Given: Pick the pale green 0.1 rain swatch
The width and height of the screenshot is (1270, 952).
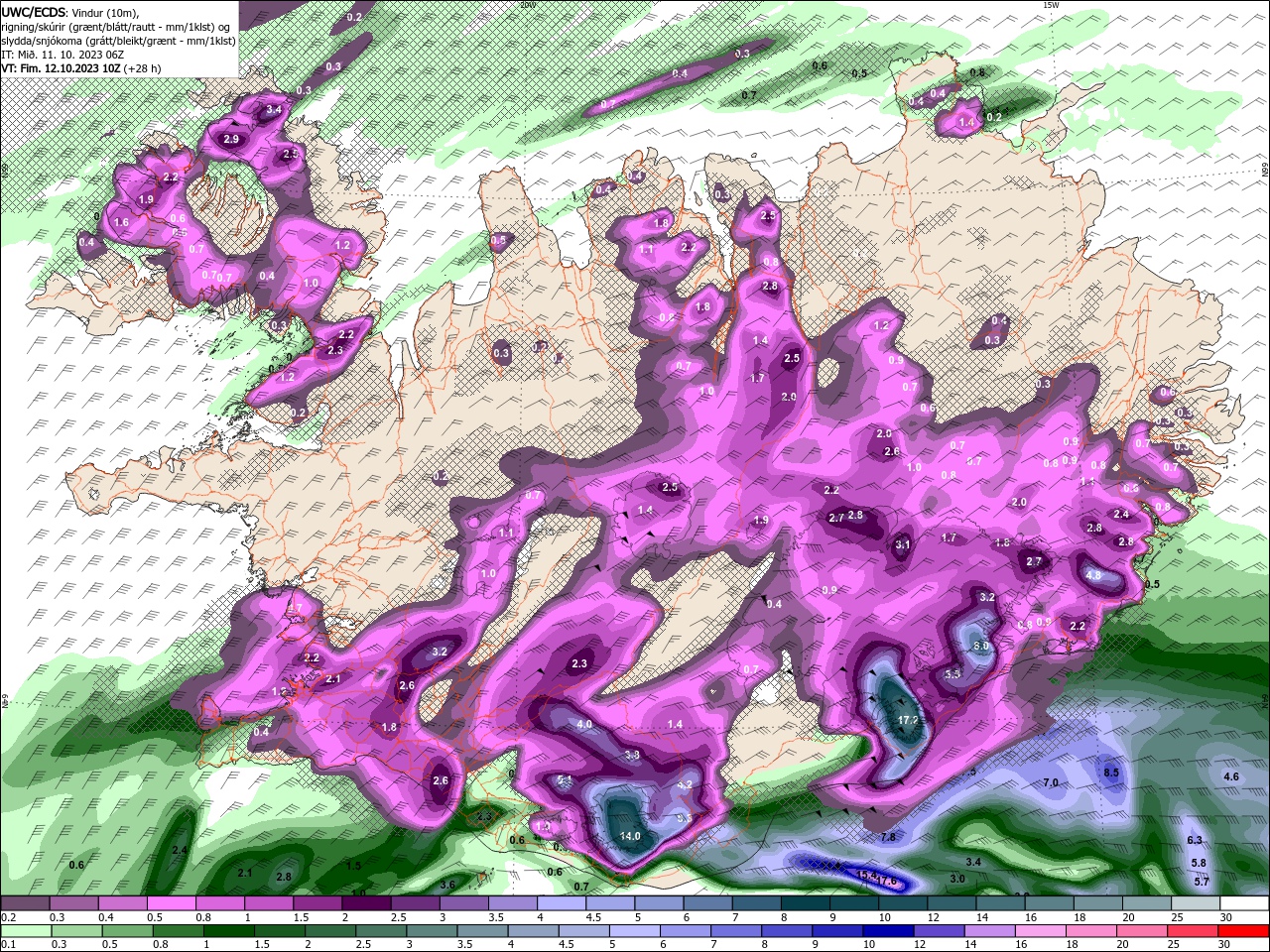Looking at the screenshot, I should pos(25,931).
